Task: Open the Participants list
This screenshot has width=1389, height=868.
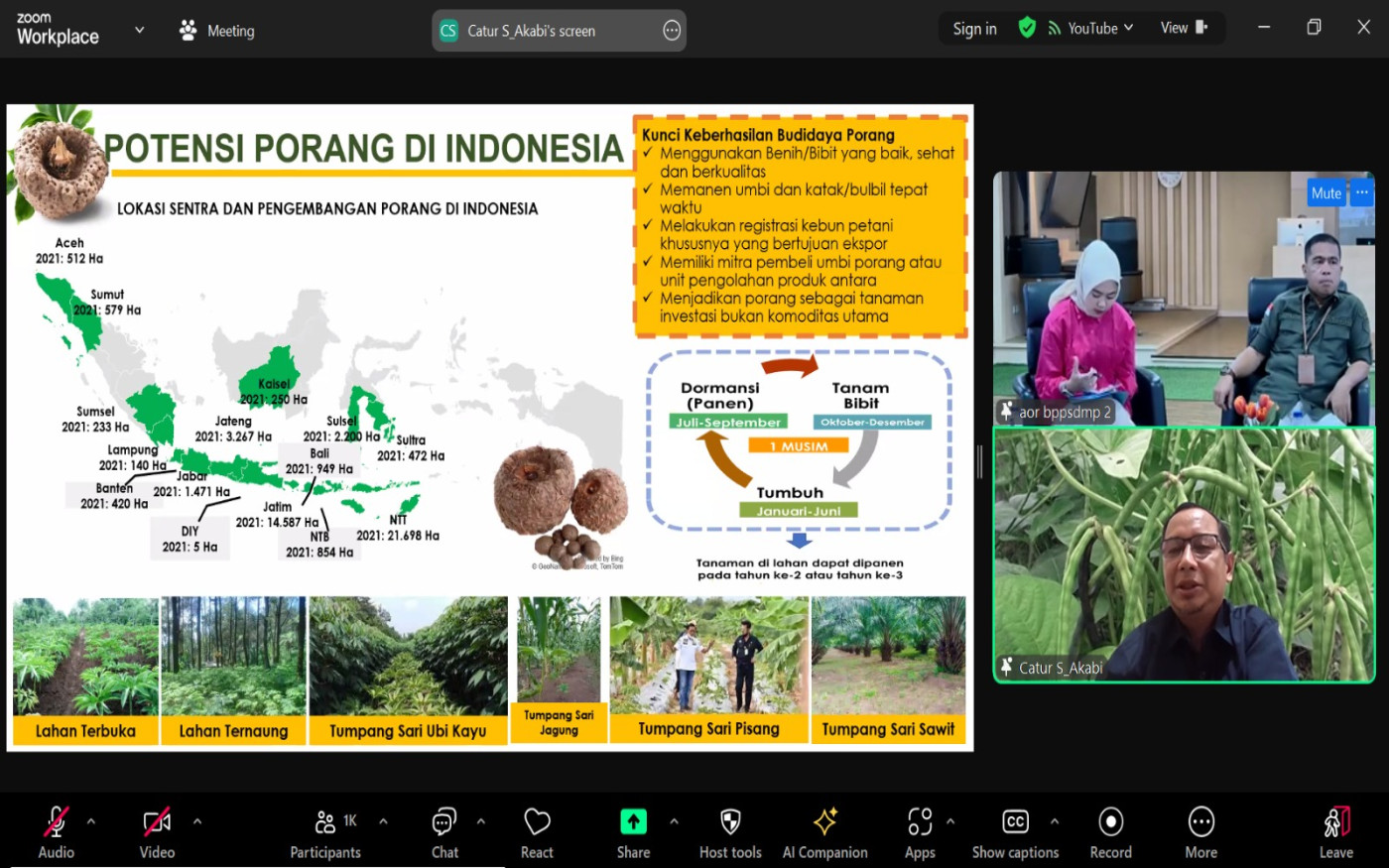Action: pos(325,832)
